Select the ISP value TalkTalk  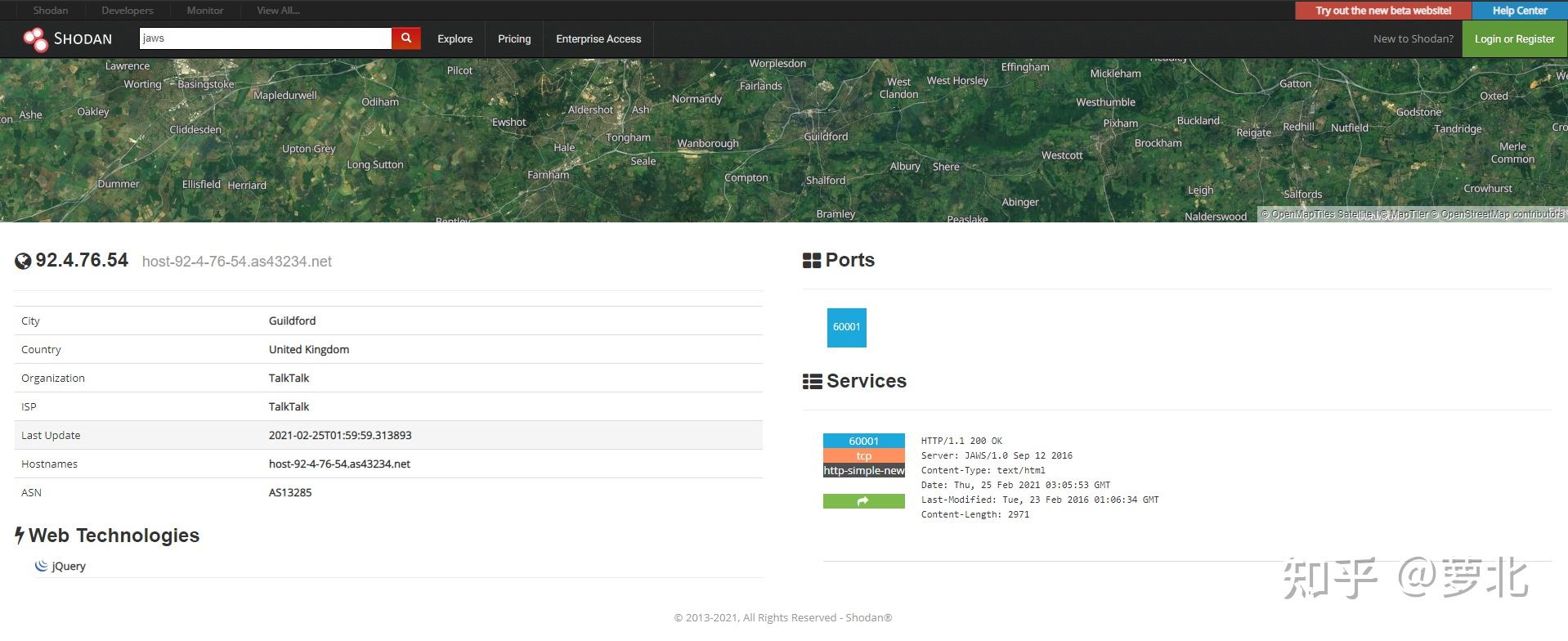[289, 406]
